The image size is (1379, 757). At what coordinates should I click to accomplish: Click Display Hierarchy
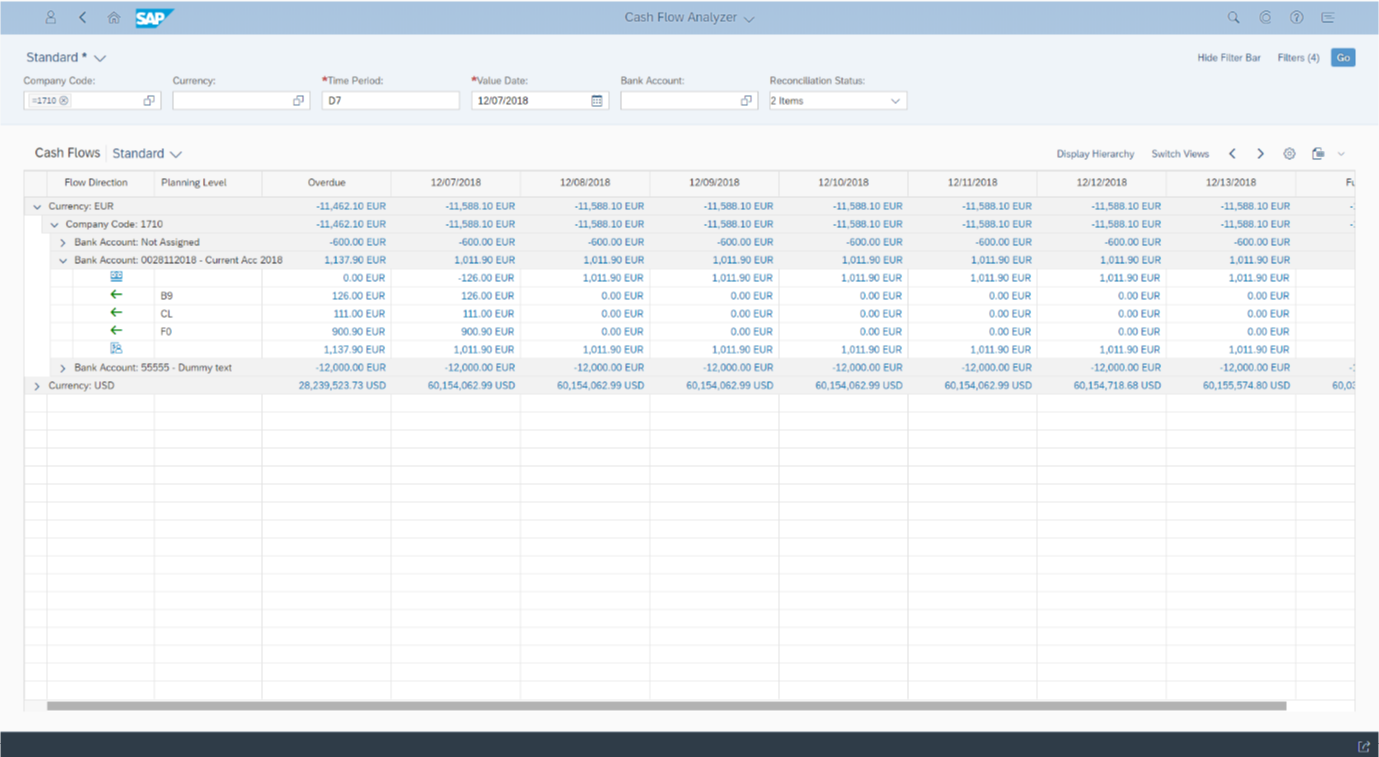(1095, 154)
